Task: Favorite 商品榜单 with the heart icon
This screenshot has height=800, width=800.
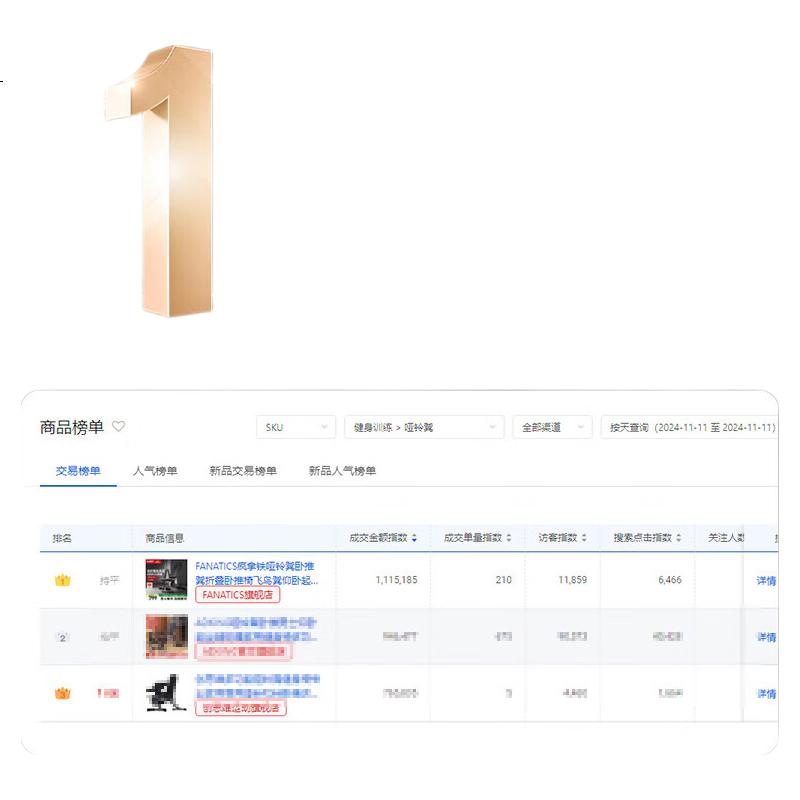Action: click(118, 426)
